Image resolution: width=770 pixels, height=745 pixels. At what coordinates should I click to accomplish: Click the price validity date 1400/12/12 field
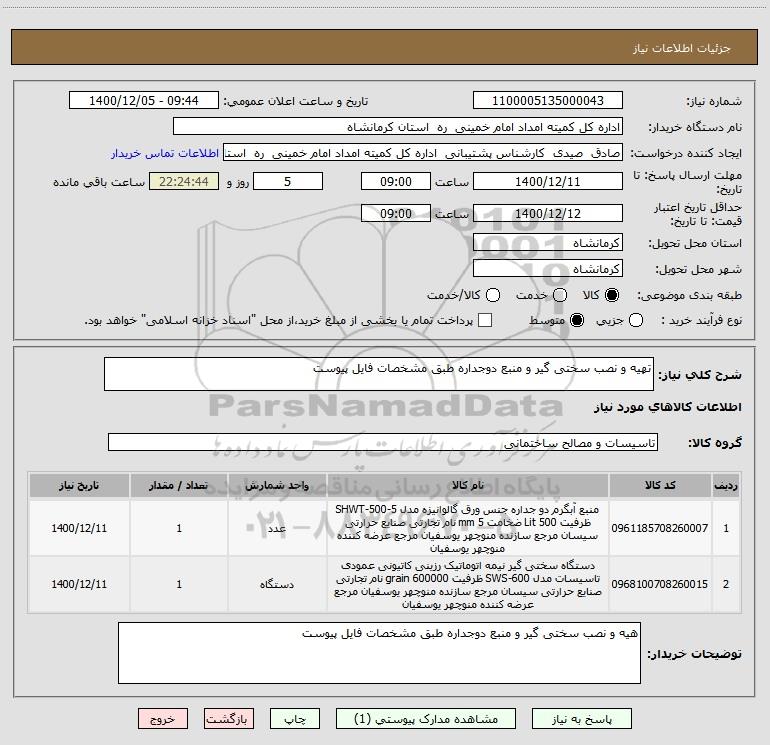[x=548, y=213]
